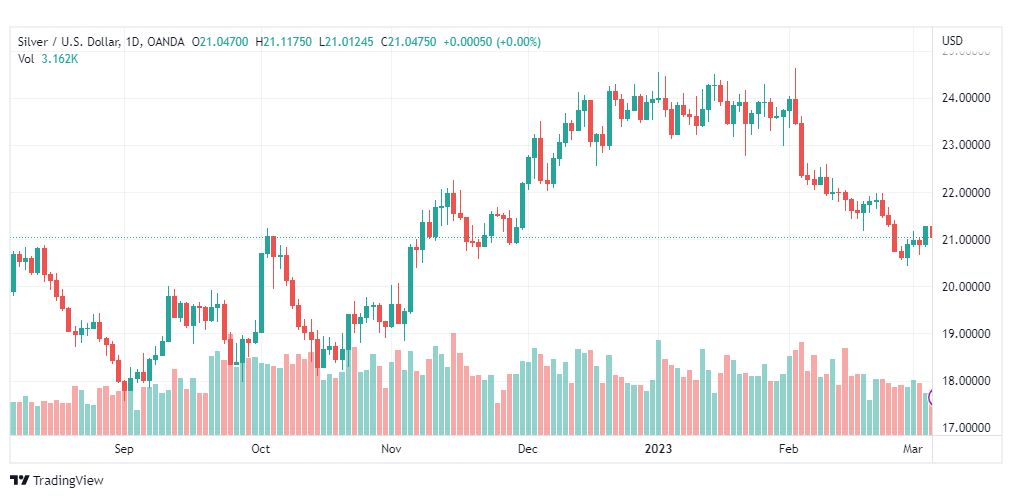The width and height of the screenshot is (1012, 498).
Task: Click the 2023 marker on time axis
Action: pyautogui.click(x=657, y=449)
